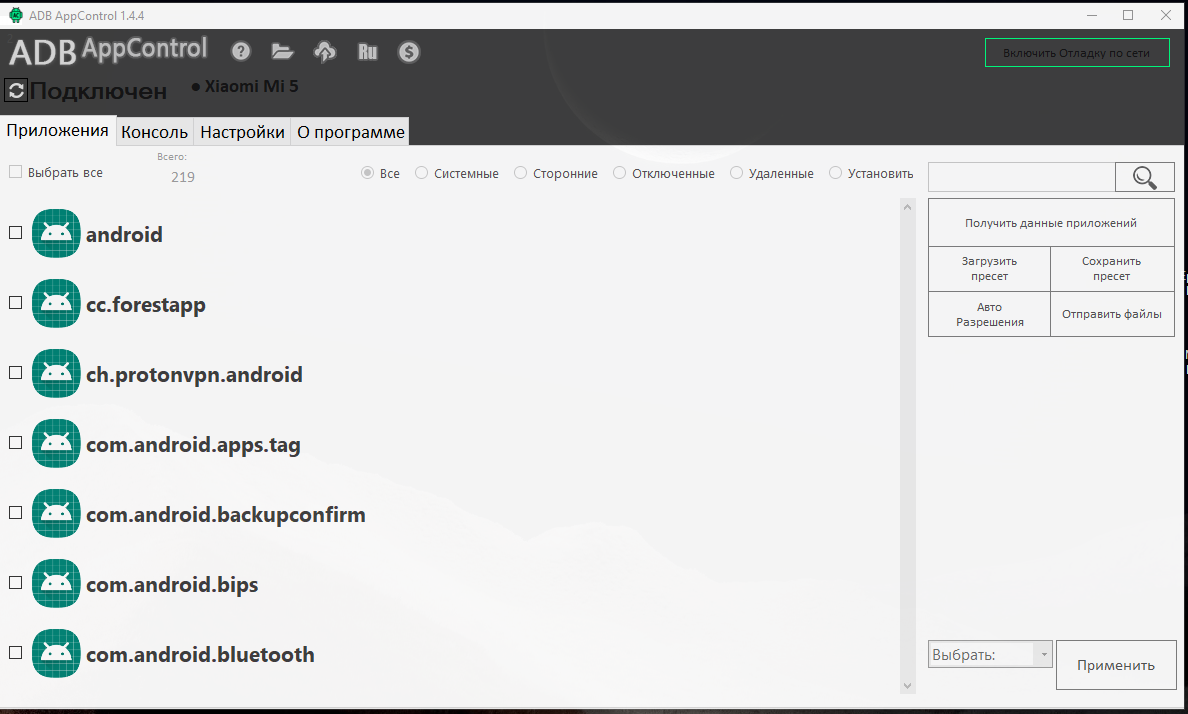Open the help question mark icon
Screen dimensions: 1188x714
(x=241, y=52)
